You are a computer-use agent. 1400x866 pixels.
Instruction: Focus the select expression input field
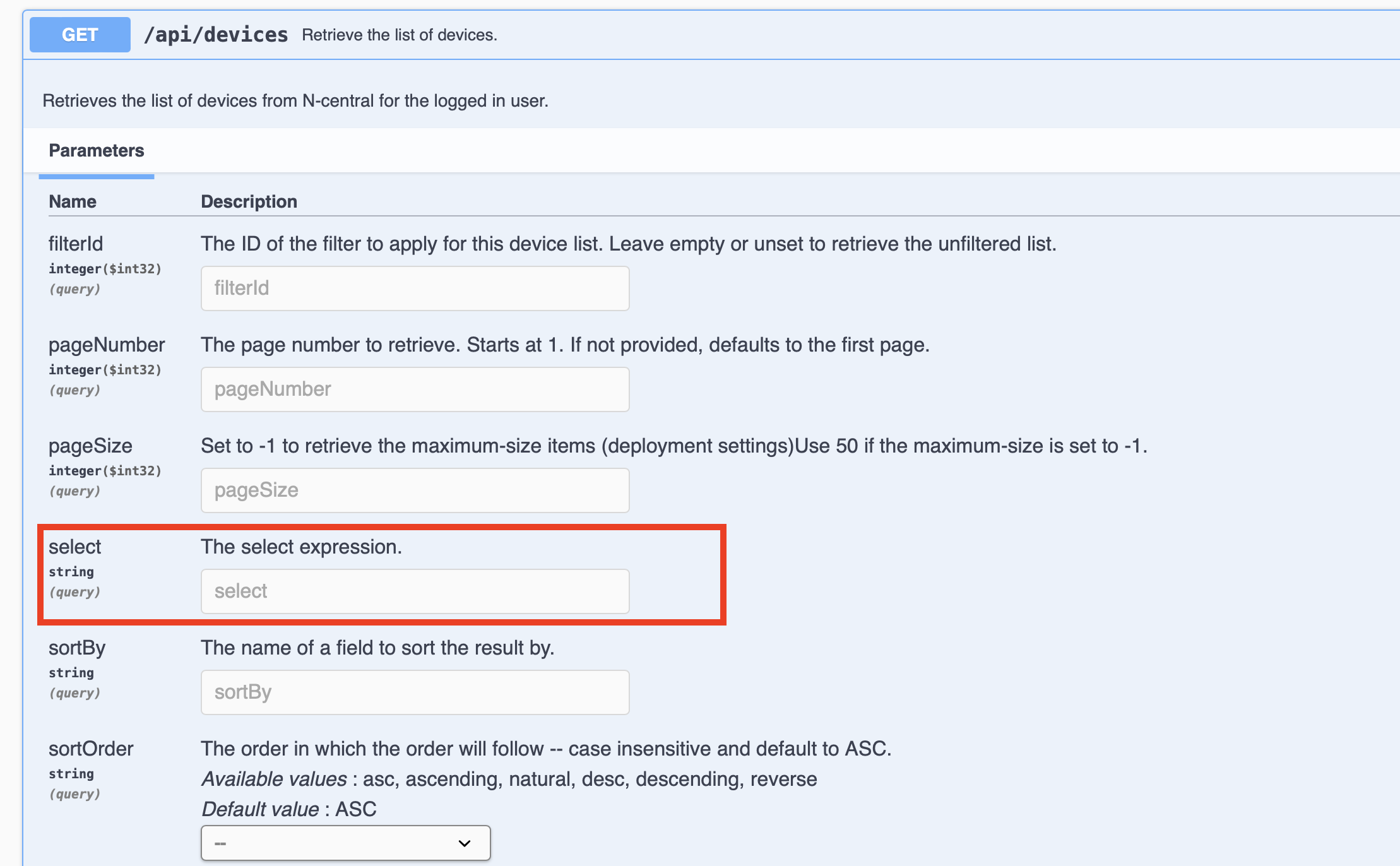[x=415, y=591]
